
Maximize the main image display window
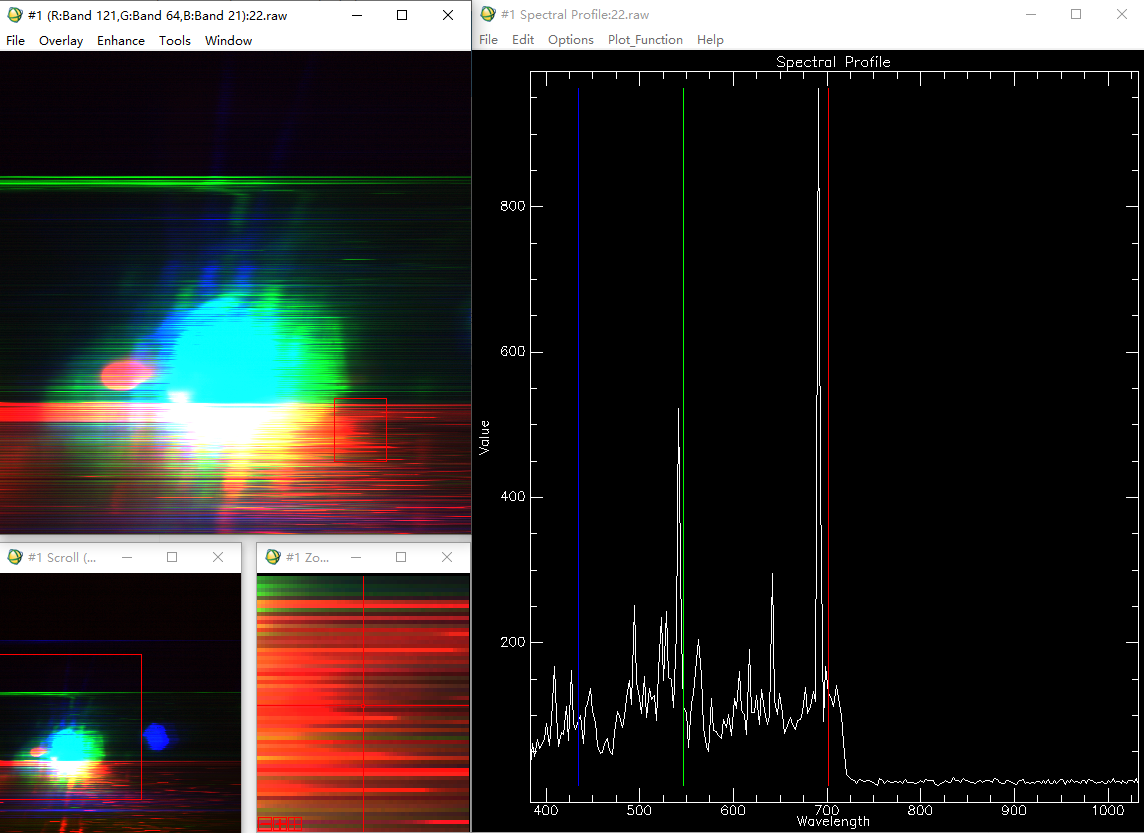(402, 15)
